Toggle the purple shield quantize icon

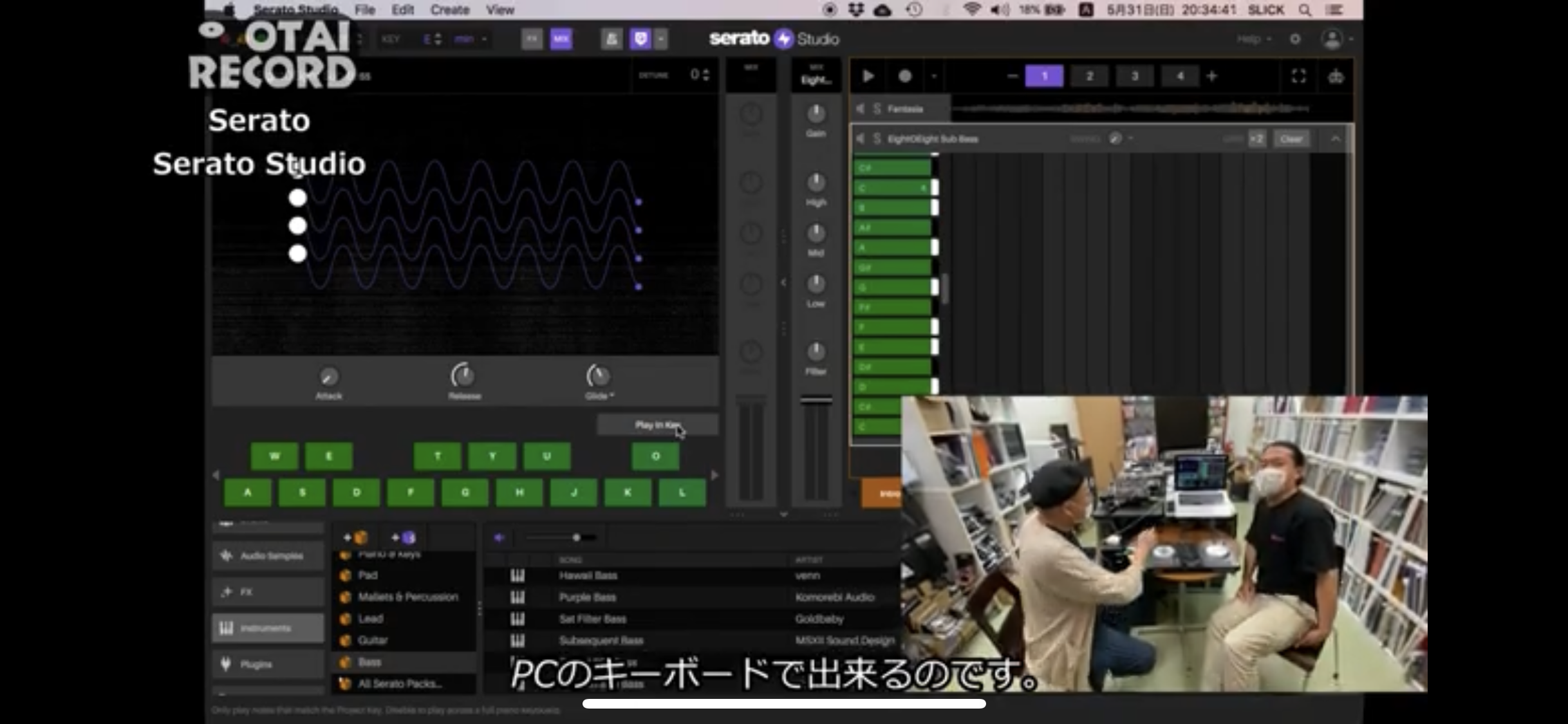click(640, 39)
